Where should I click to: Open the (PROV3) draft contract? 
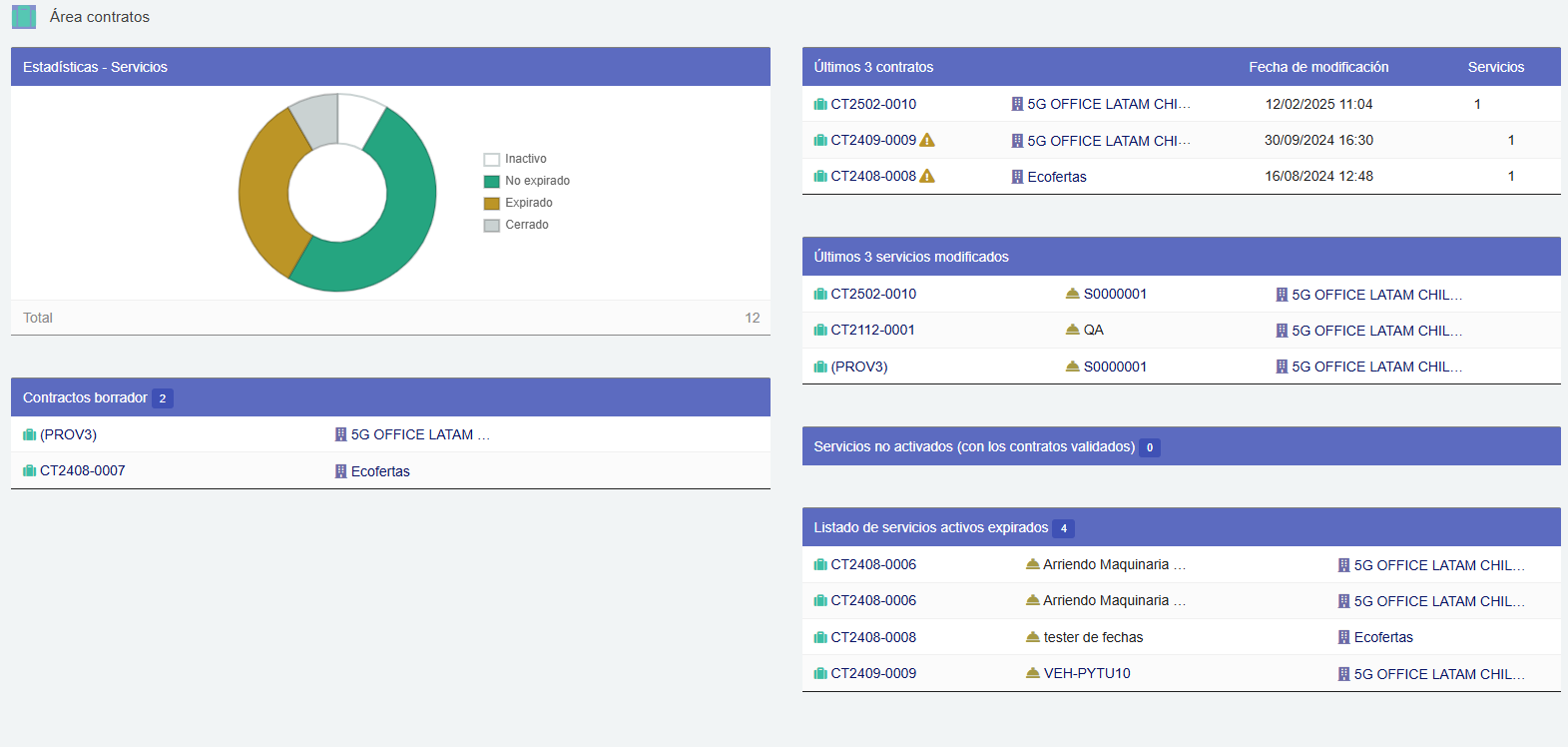tap(68, 434)
